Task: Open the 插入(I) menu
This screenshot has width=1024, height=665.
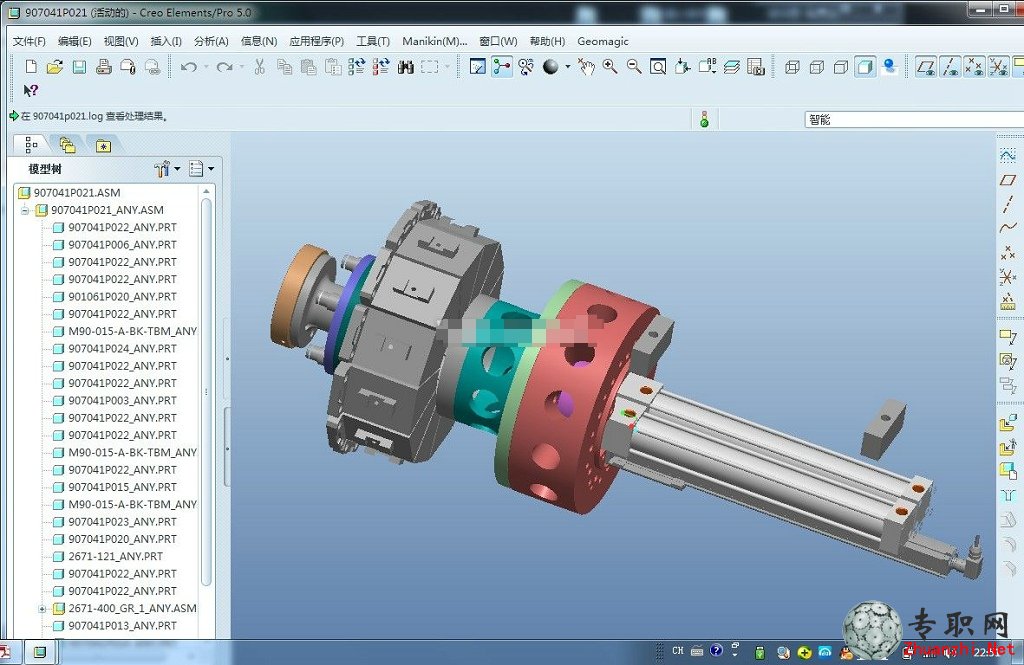Action: pyautogui.click(x=166, y=42)
